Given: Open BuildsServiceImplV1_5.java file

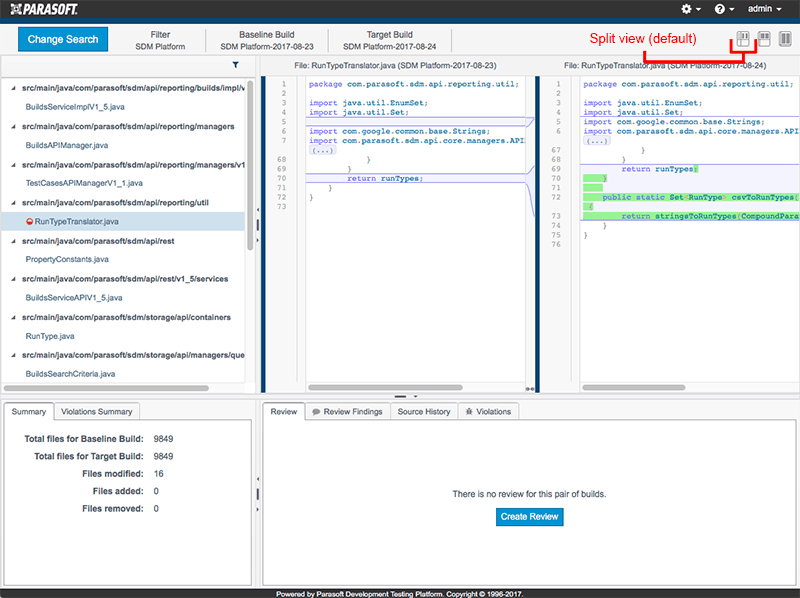Looking at the screenshot, I should click(75, 107).
